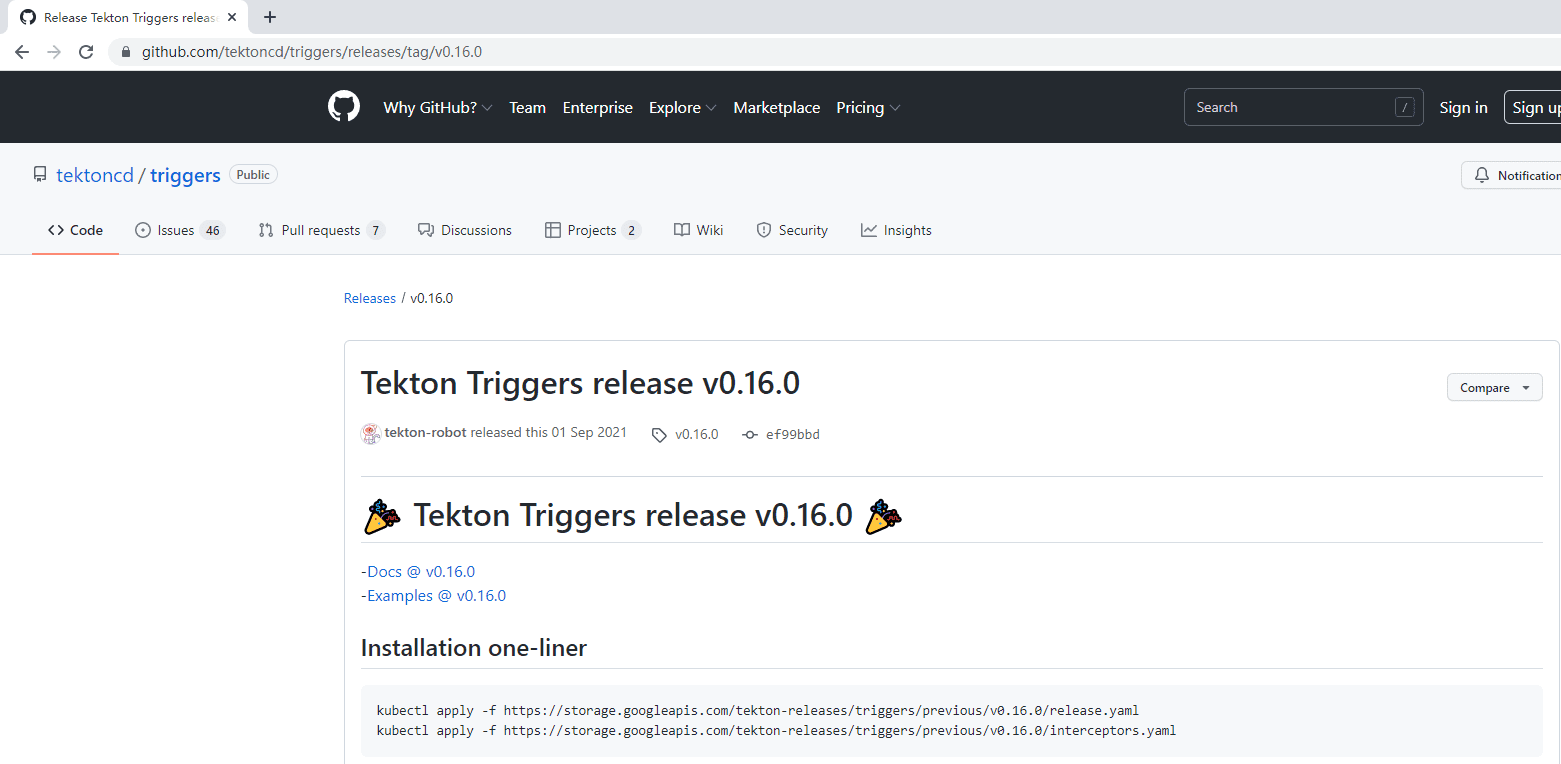Click the kubectl apply interceptors.yaml command line

coord(776,731)
